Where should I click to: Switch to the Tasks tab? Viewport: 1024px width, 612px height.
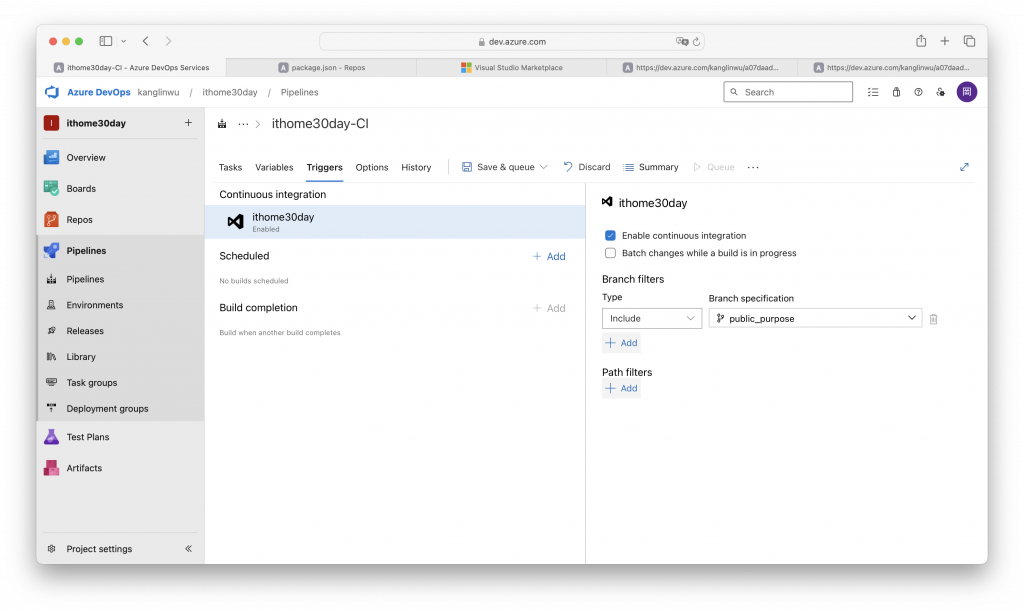[x=230, y=167]
